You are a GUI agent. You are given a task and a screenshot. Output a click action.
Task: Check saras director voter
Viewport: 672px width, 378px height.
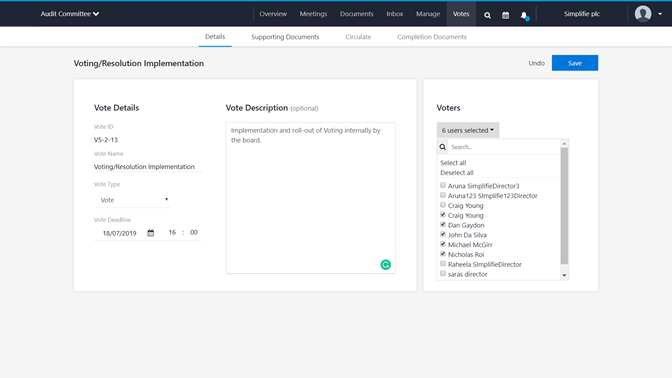(443, 273)
